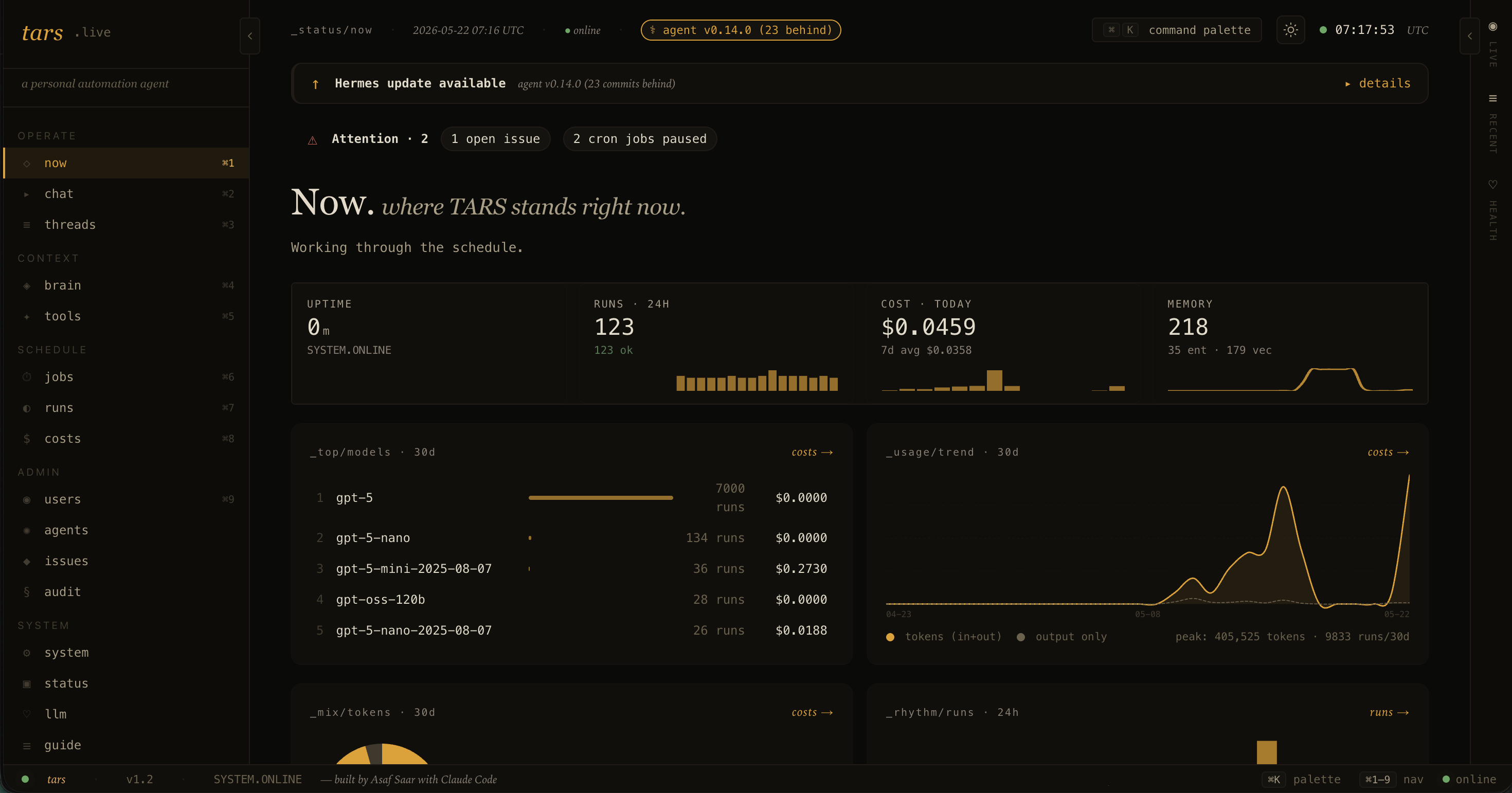
Task: Click the agents dot icon
Action: coord(26,531)
